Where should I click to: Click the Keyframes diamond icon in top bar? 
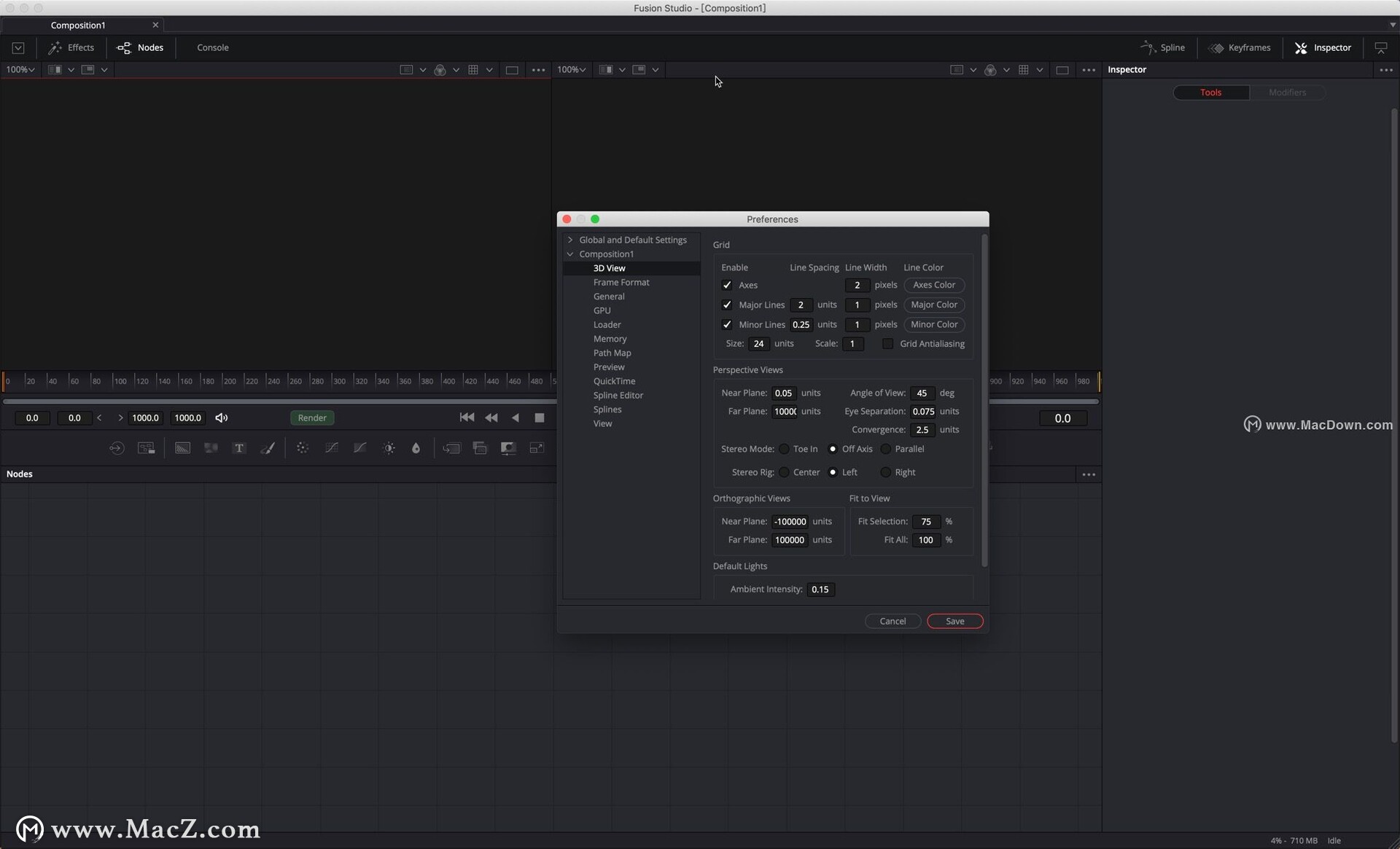tap(1216, 48)
